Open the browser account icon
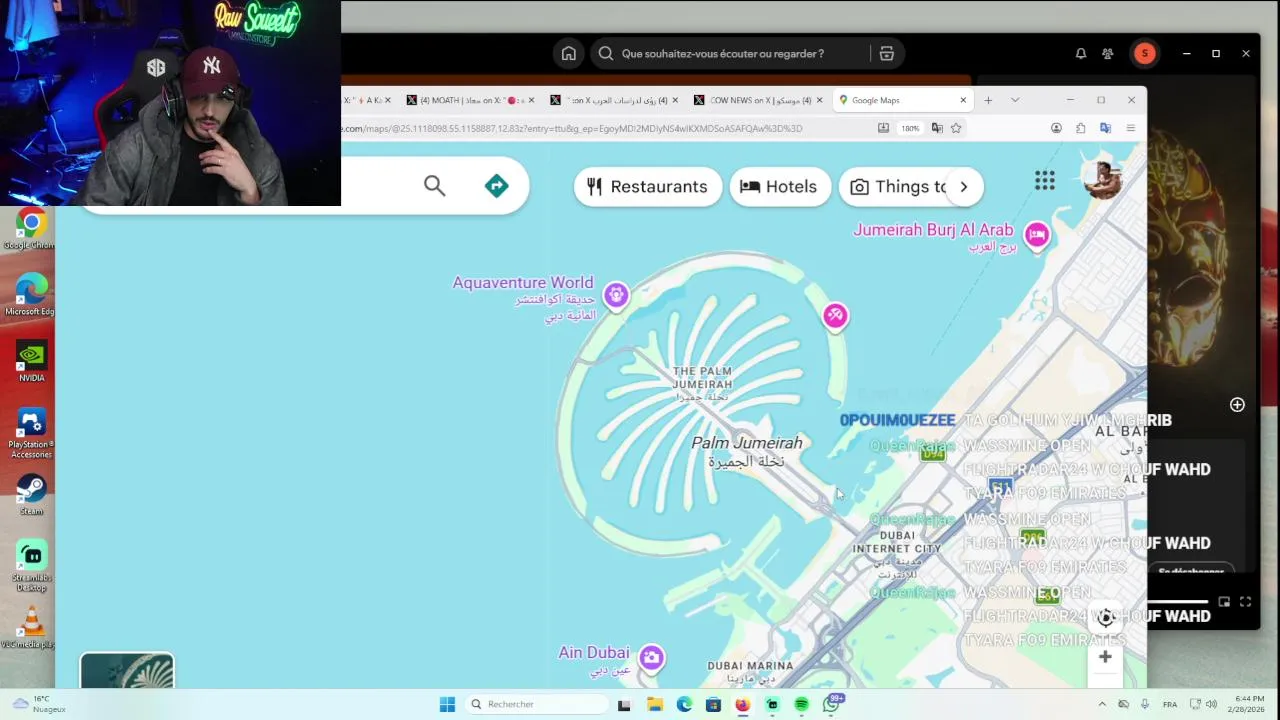Viewport: 1280px width, 720px height. pyautogui.click(x=1056, y=128)
